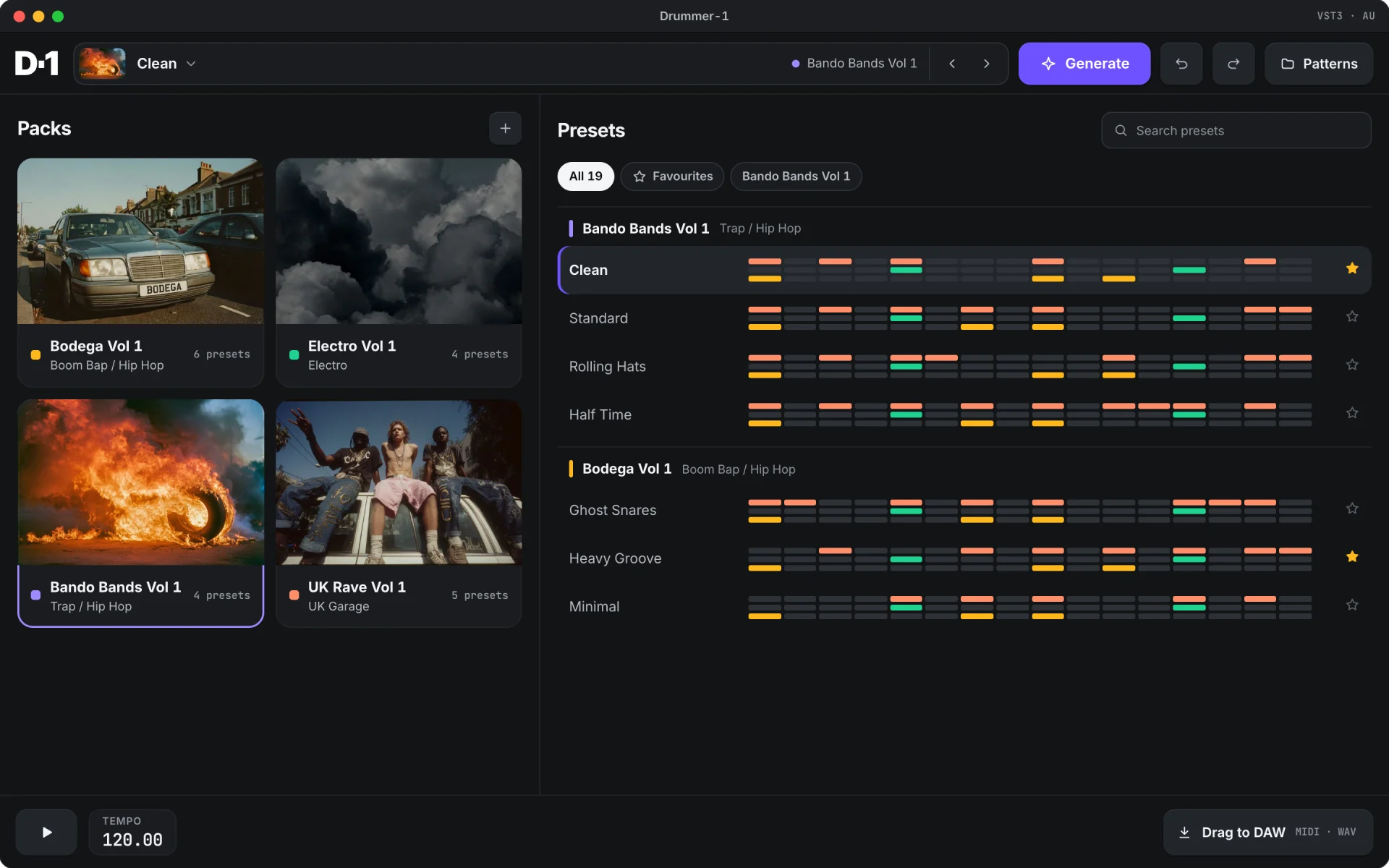The image size is (1389, 868).
Task: Select the Bando Bands Vol 1 pack card
Action: coord(140,514)
